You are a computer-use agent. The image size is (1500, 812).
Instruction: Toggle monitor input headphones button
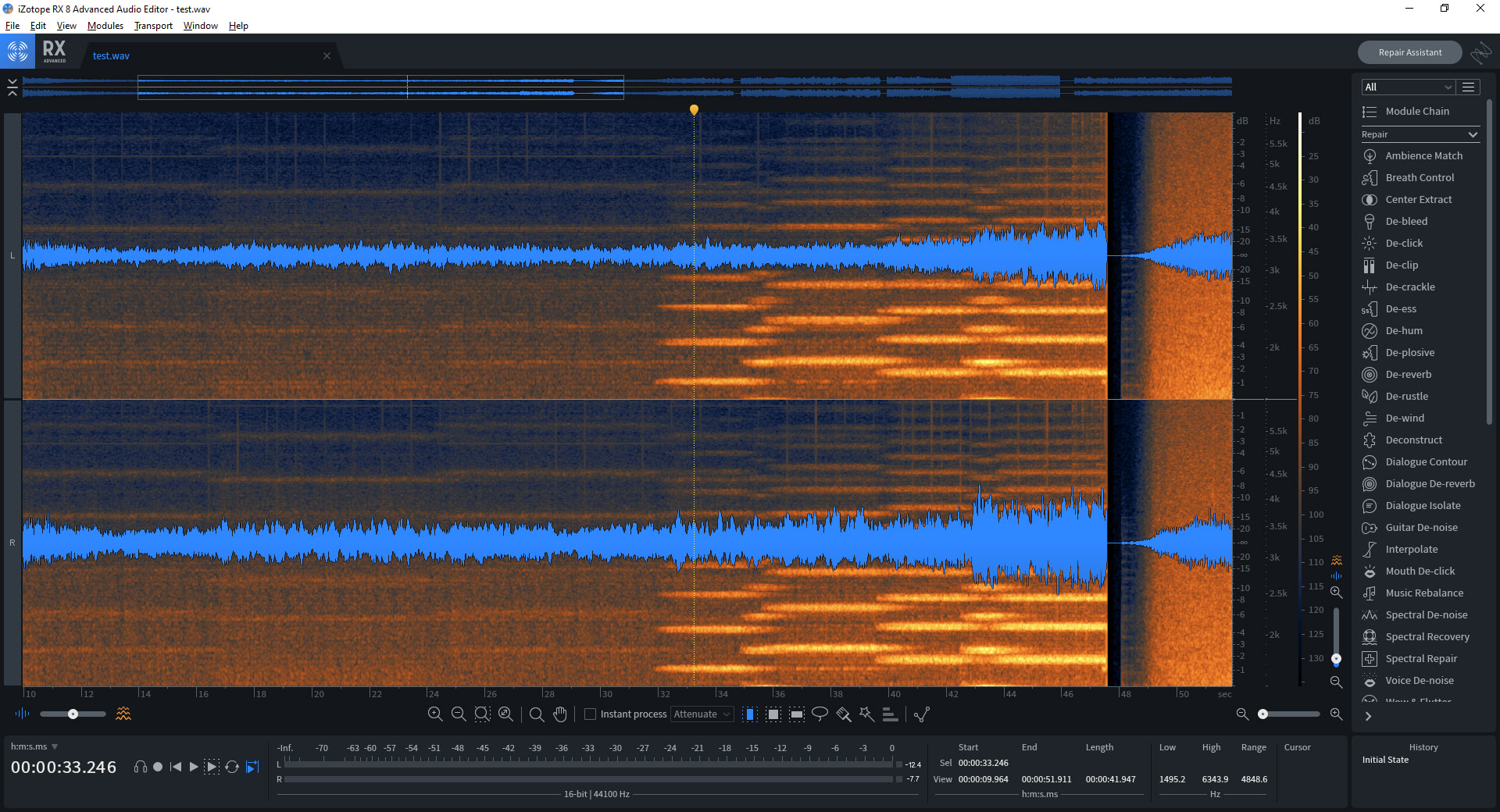141,767
